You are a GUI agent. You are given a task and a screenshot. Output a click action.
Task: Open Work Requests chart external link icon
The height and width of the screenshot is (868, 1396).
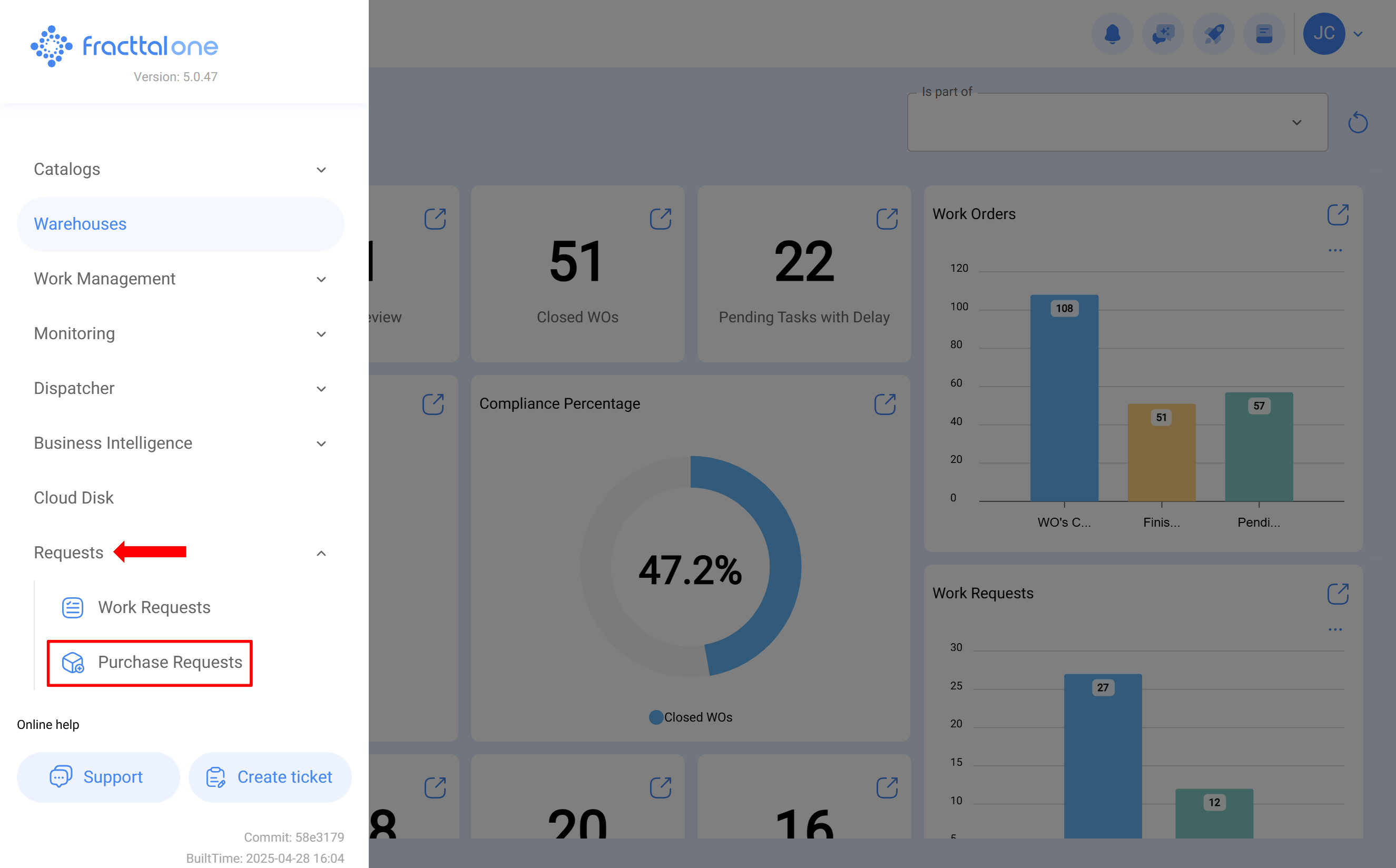click(1338, 594)
